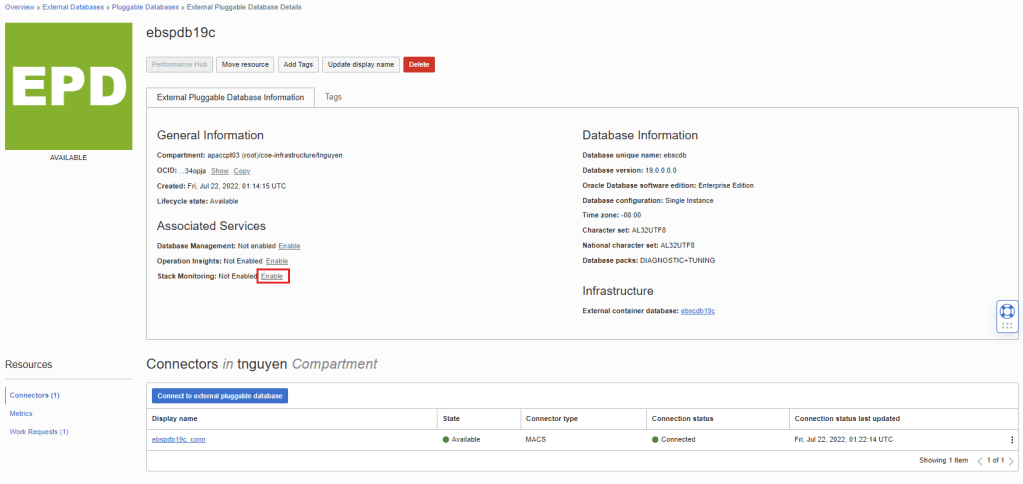Open the ebspdb19c_conn connector link

pyautogui.click(x=178, y=440)
